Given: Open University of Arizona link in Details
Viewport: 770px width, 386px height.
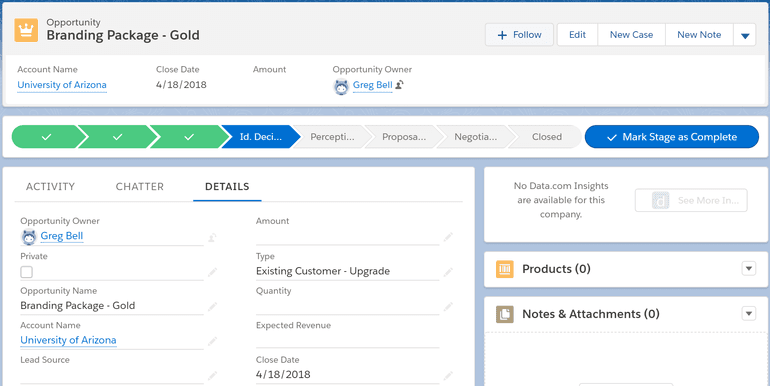Looking at the screenshot, I should 68,340.
